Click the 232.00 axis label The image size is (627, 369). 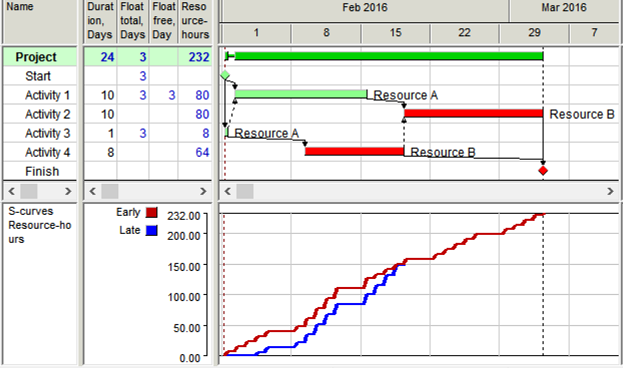(184, 216)
